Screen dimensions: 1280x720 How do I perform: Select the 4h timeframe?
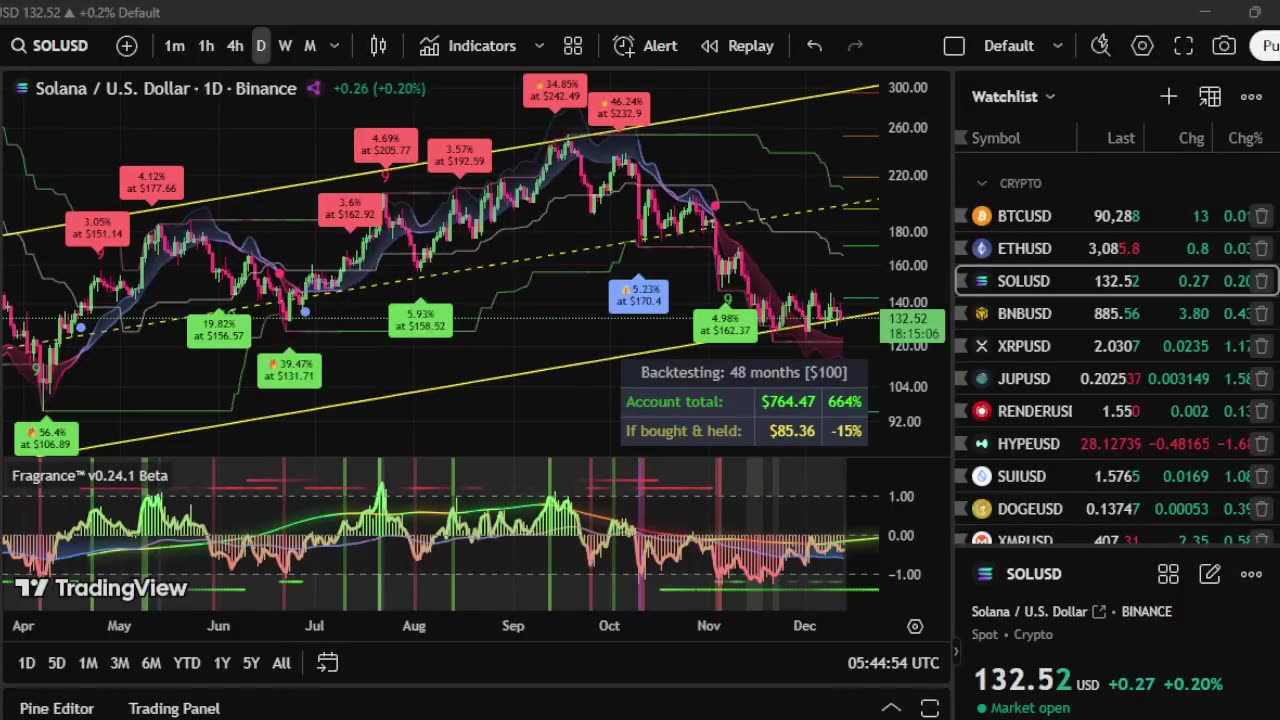(x=235, y=46)
